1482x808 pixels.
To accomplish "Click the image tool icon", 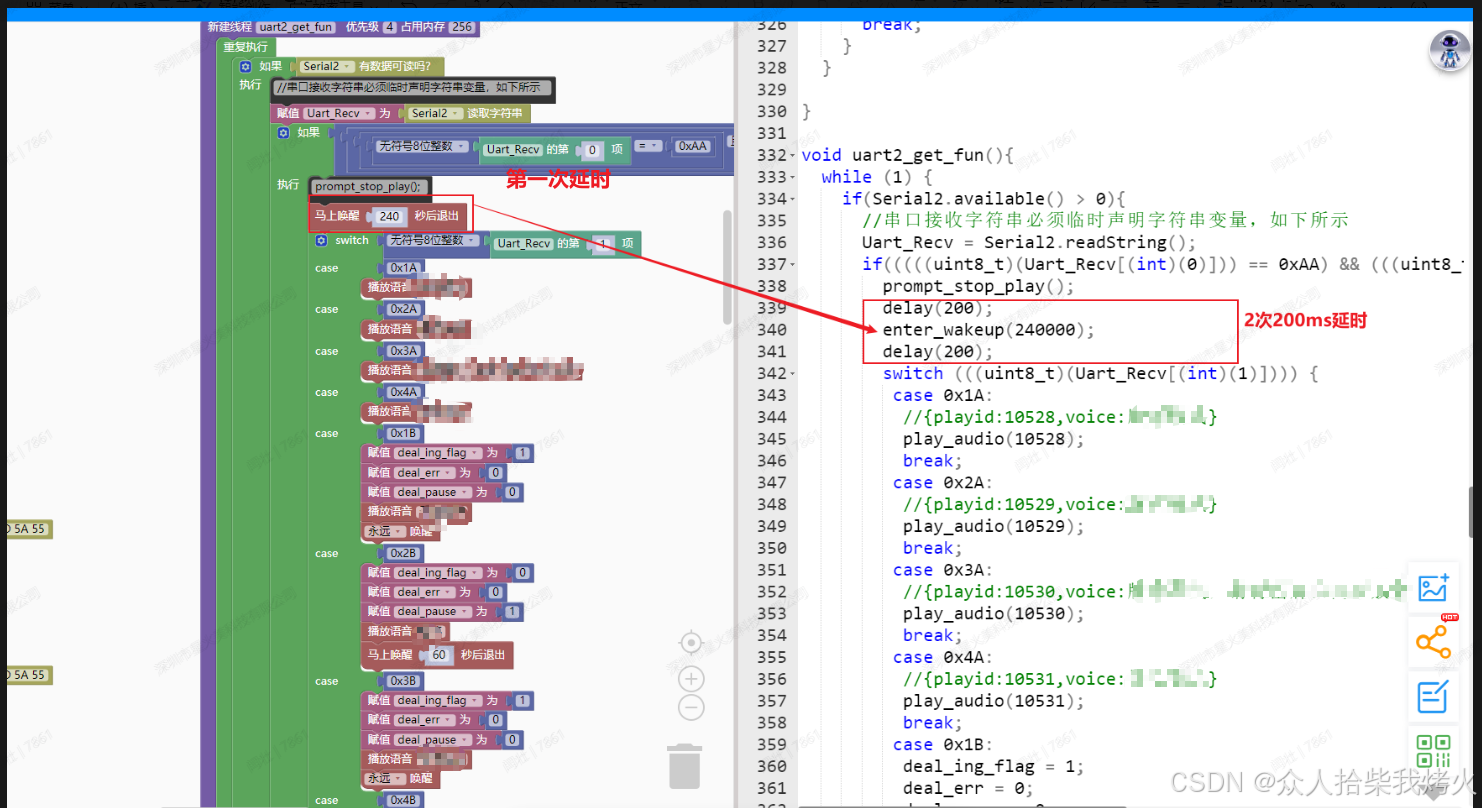I will tap(1434, 587).
